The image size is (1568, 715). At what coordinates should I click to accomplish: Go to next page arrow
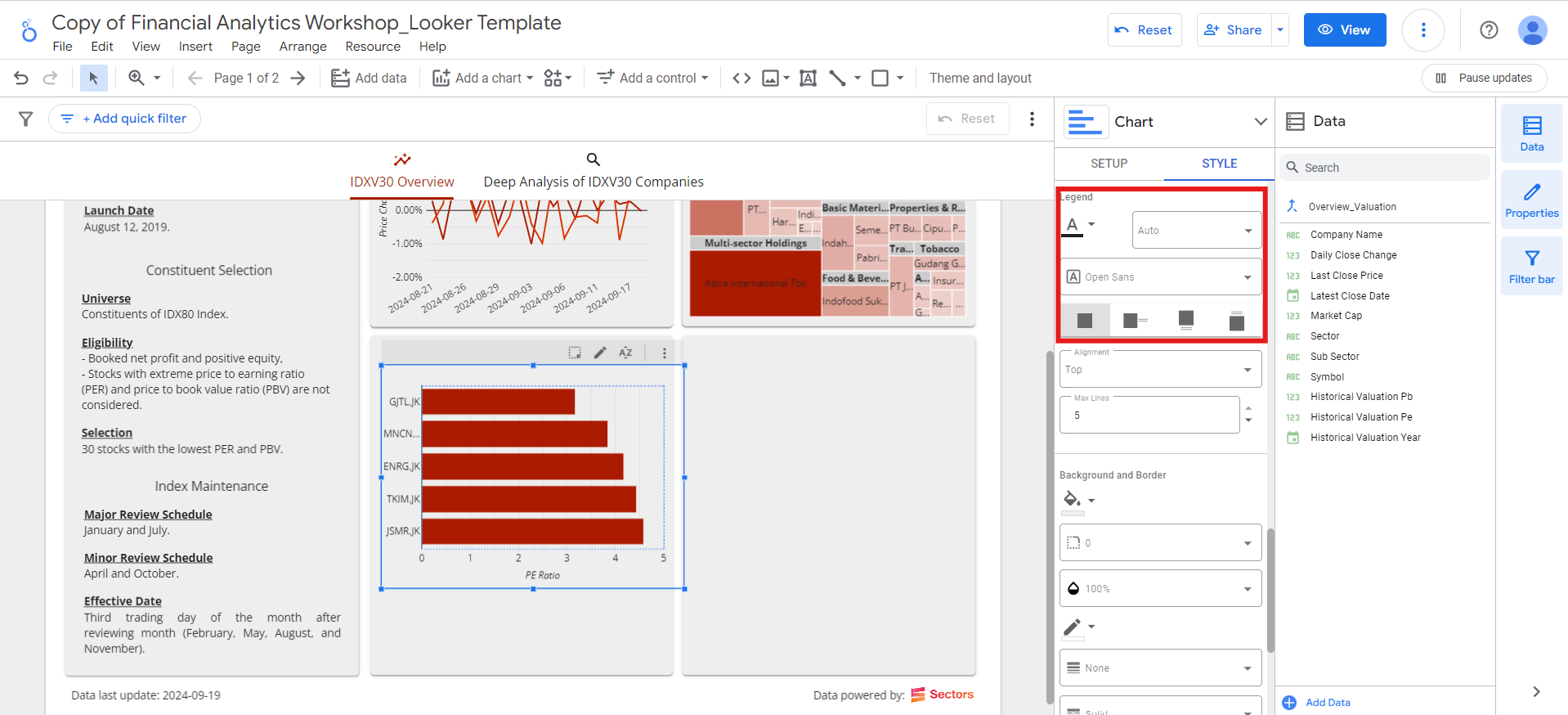(298, 78)
